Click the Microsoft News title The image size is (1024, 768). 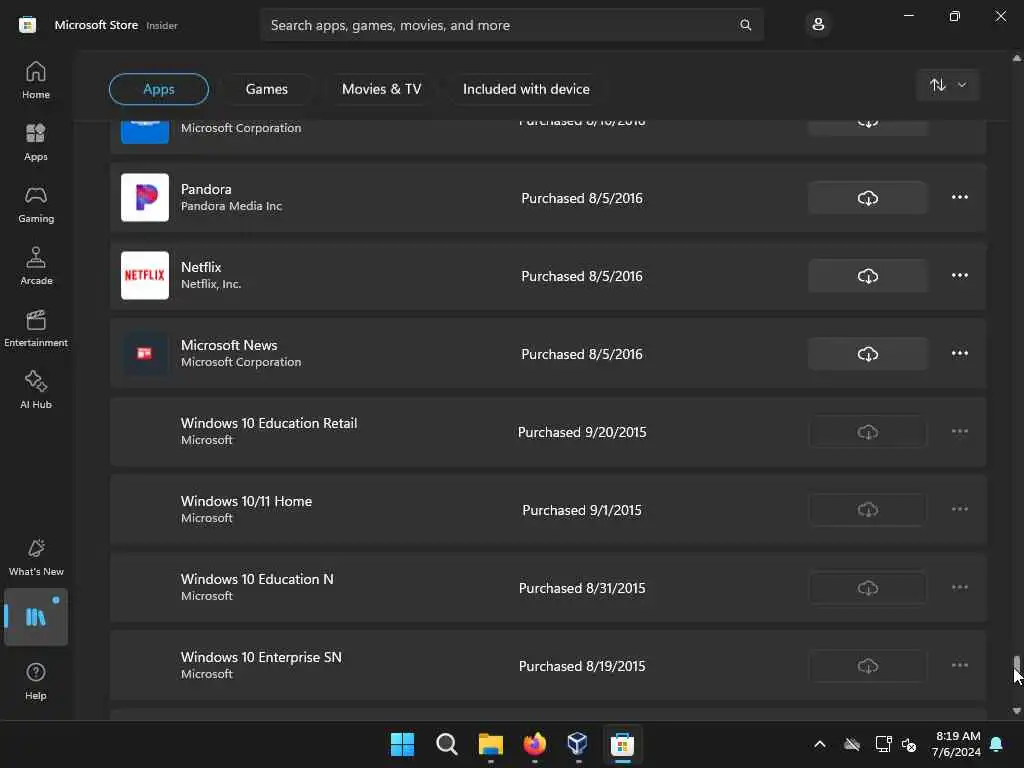pos(229,345)
